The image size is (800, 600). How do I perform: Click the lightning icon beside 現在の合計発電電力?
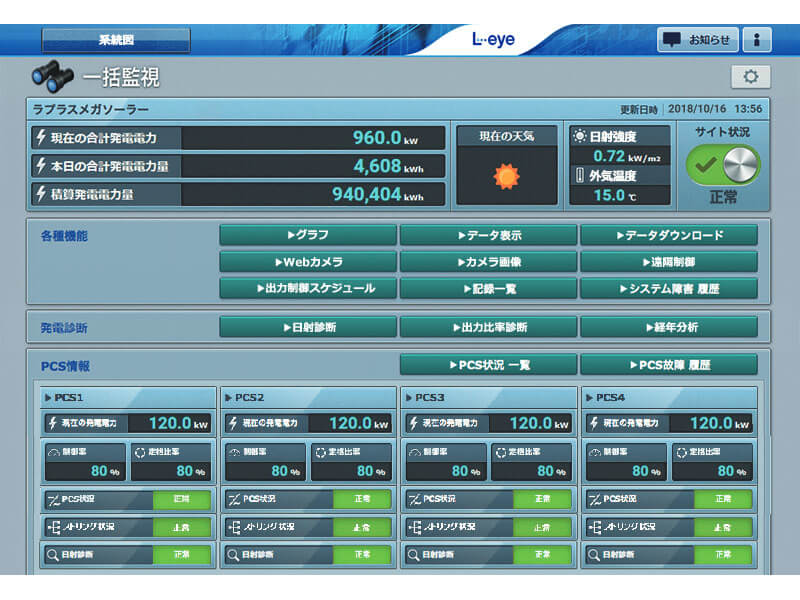click(x=41, y=138)
